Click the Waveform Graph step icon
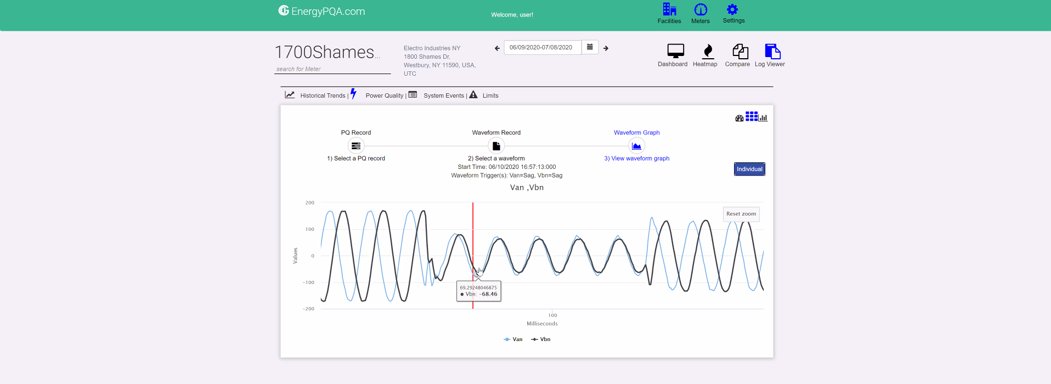Screen dimensions: 1051x384 (637, 145)
